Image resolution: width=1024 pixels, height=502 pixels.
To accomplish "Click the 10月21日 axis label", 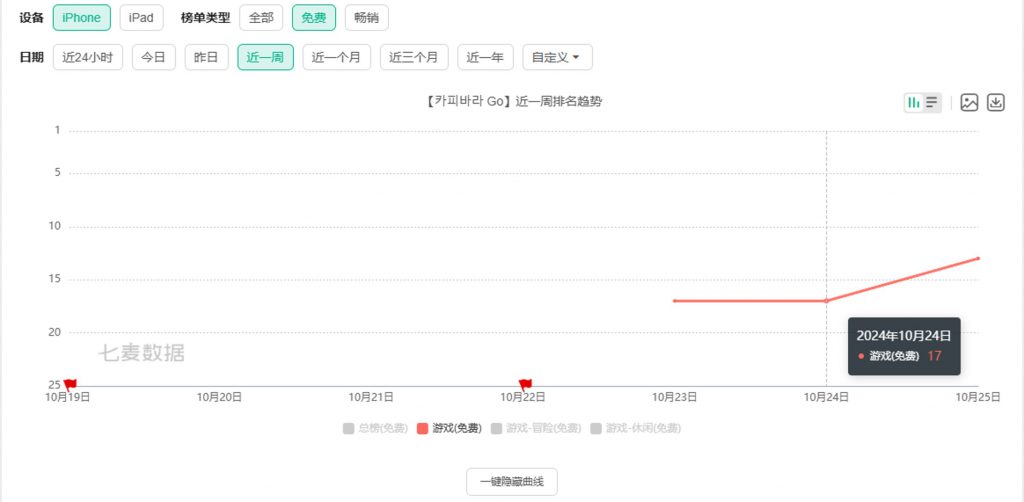I will [x=371, y=396].
